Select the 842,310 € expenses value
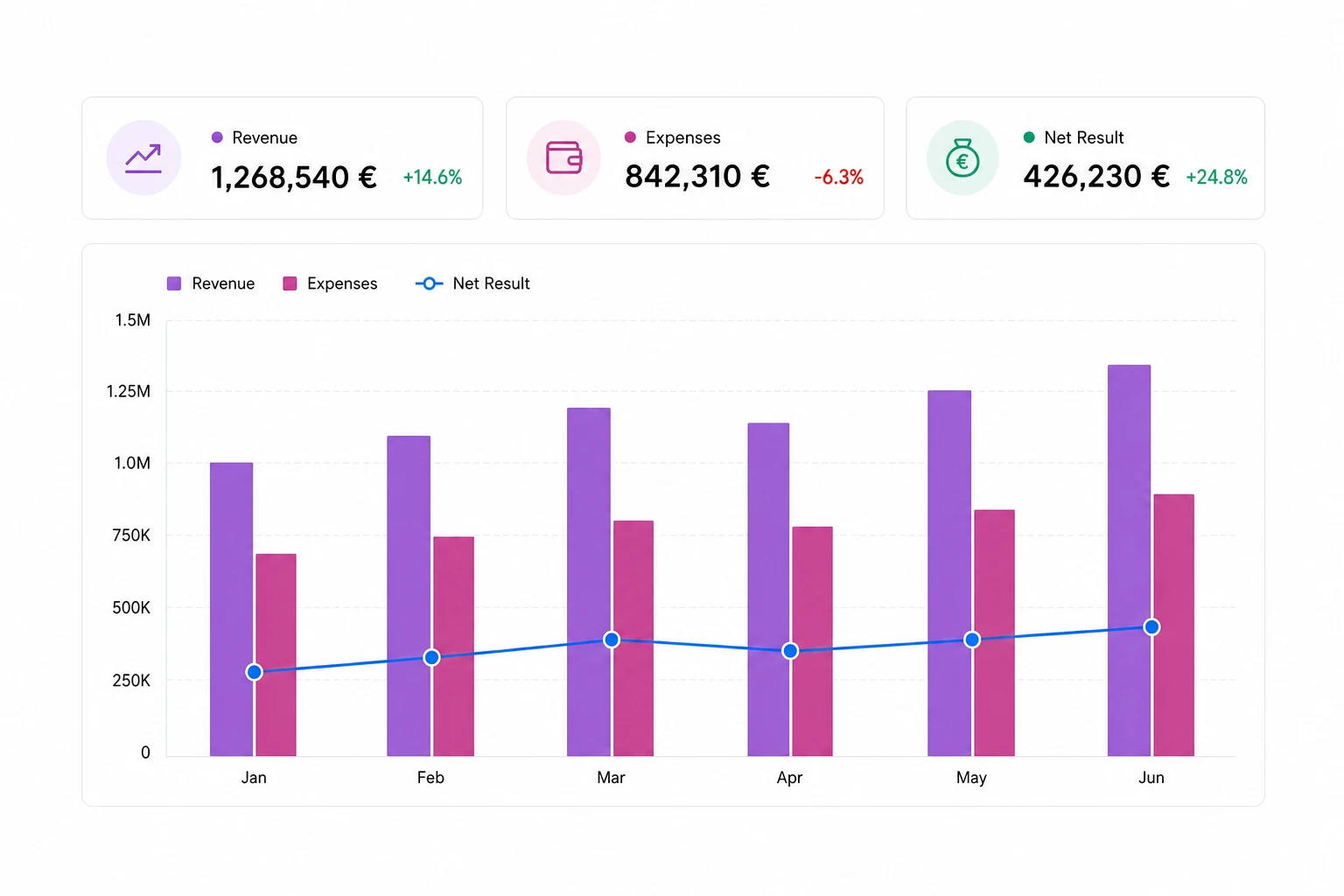 (697, 177)
